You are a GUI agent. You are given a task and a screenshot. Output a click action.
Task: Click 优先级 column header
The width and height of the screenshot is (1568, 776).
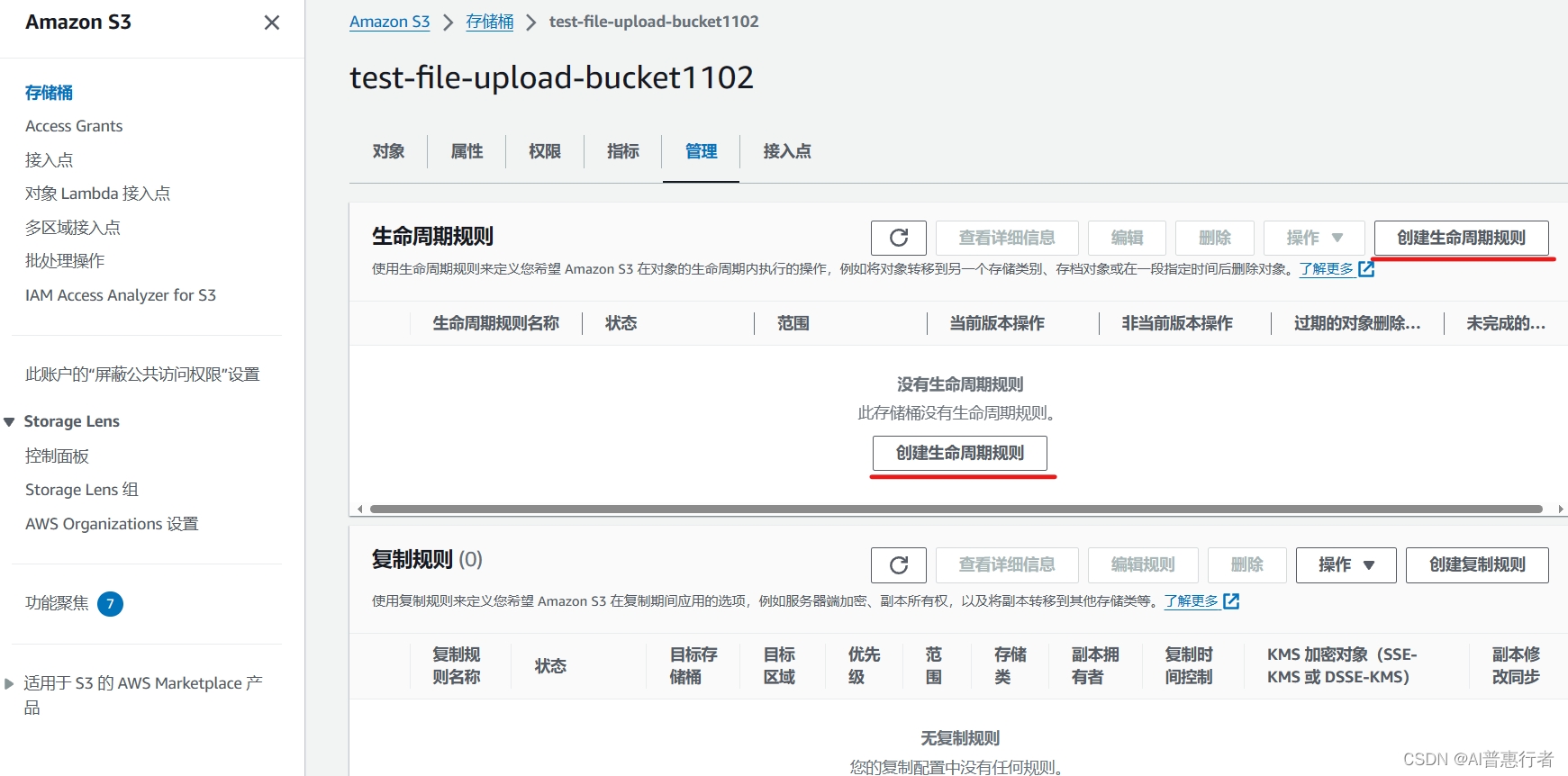click(x=864, y=666)
